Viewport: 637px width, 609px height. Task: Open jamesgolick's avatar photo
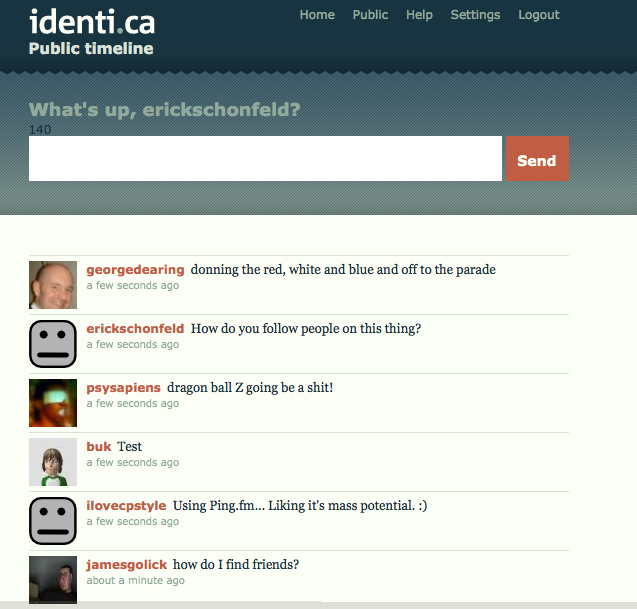[x=53, y=579]
